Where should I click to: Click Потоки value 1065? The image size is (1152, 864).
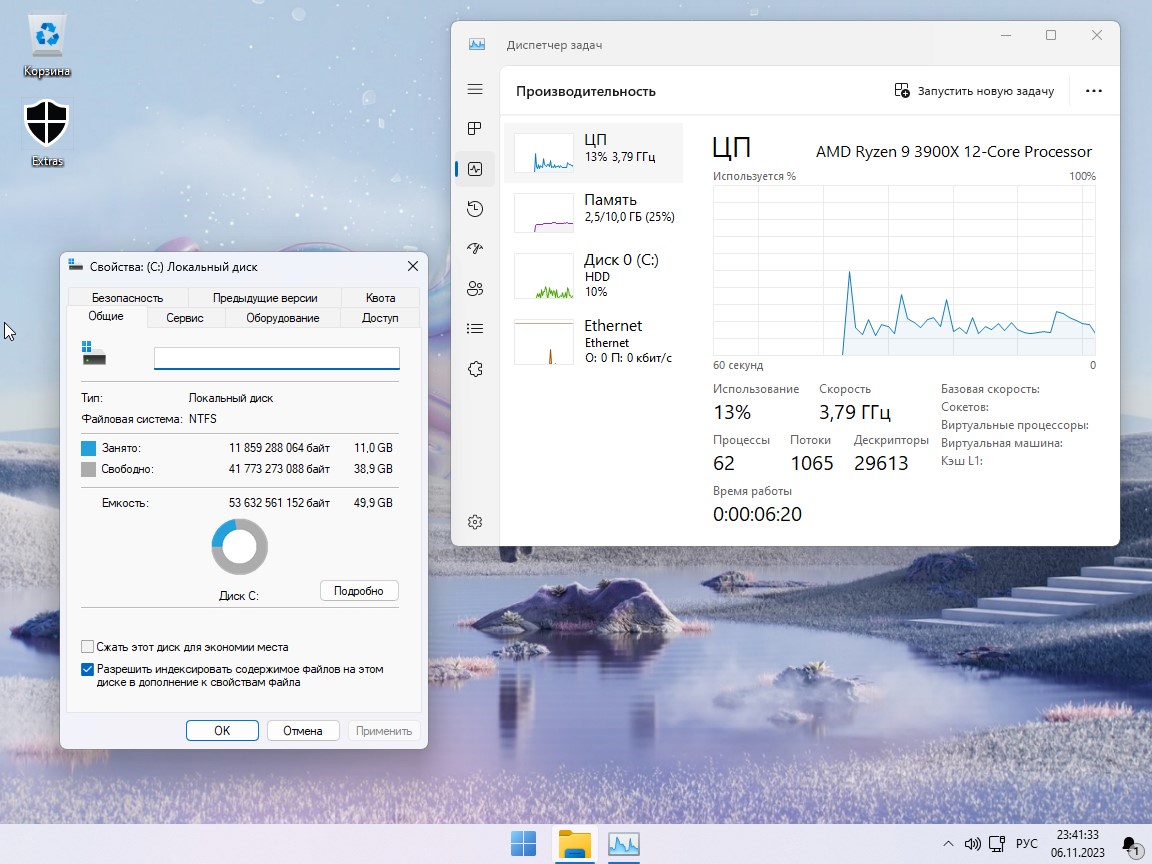point(812,463)
